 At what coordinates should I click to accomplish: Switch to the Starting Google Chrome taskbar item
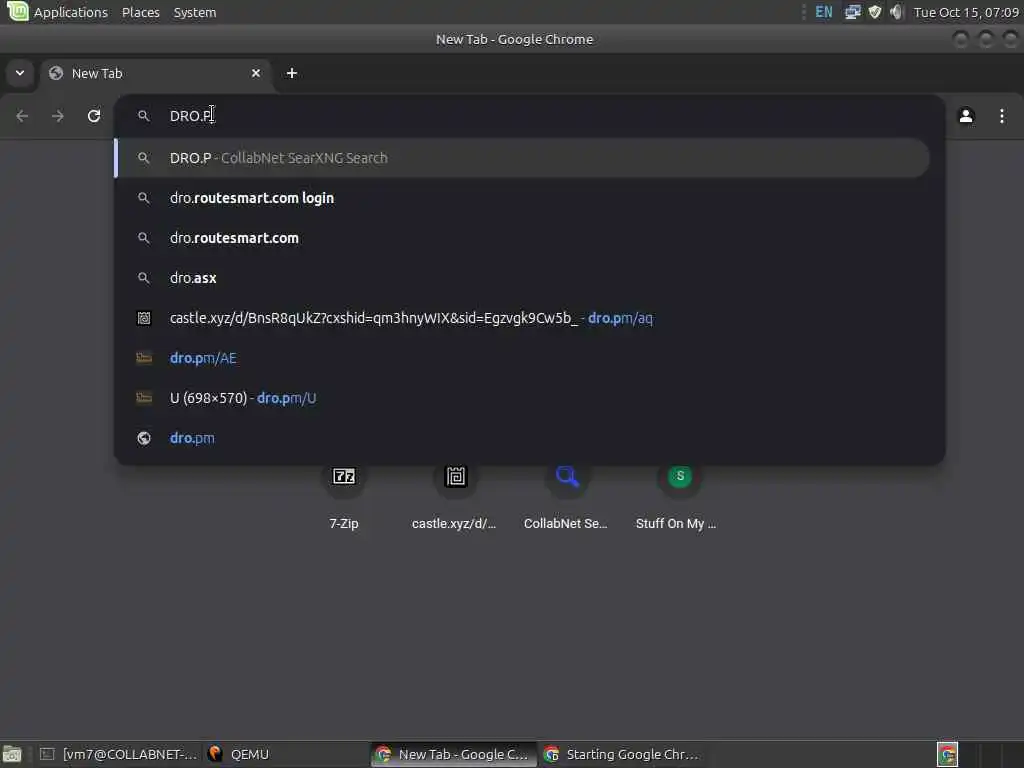pos(624,754)
